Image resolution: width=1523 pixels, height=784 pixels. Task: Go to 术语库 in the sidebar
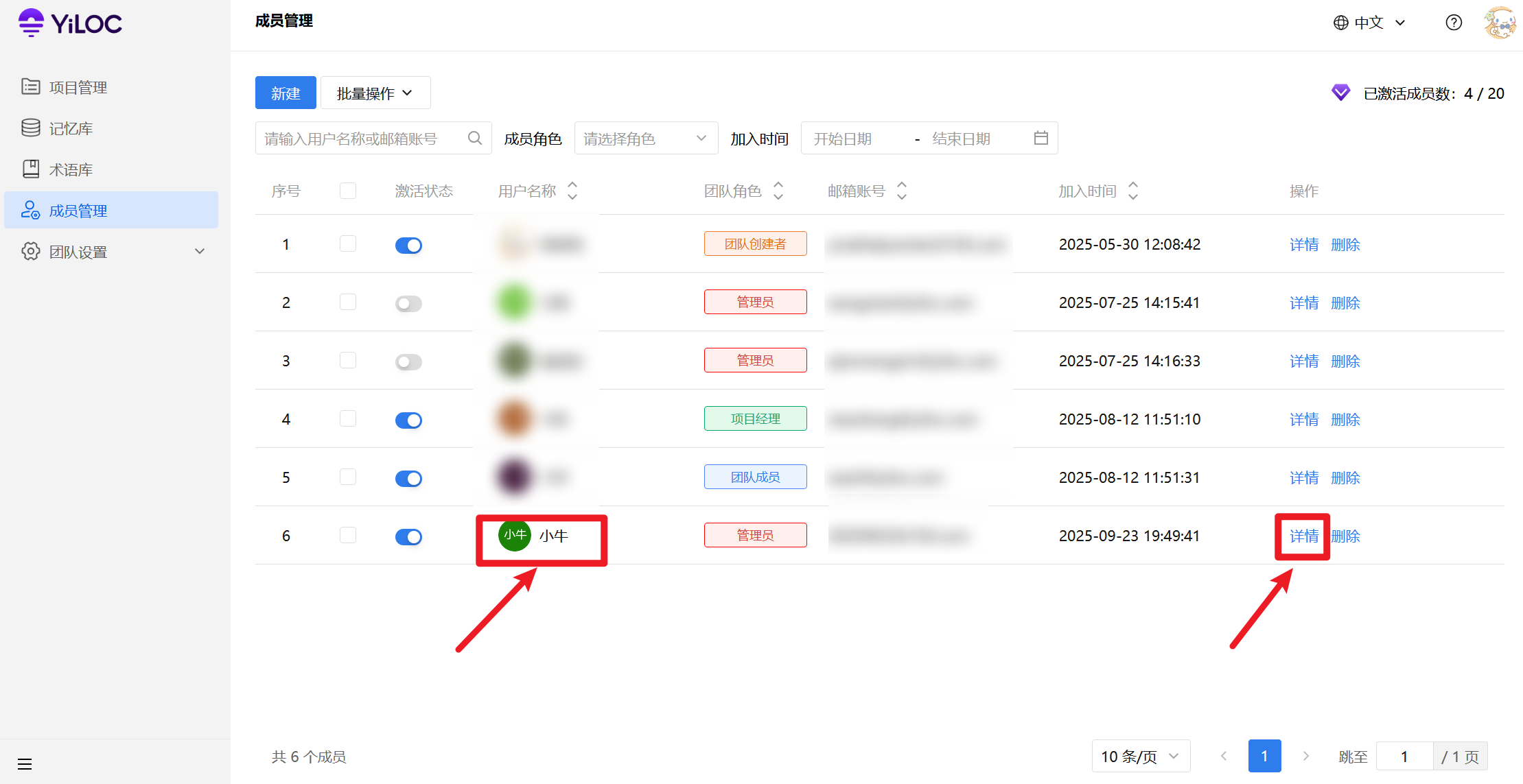point(71,169)
